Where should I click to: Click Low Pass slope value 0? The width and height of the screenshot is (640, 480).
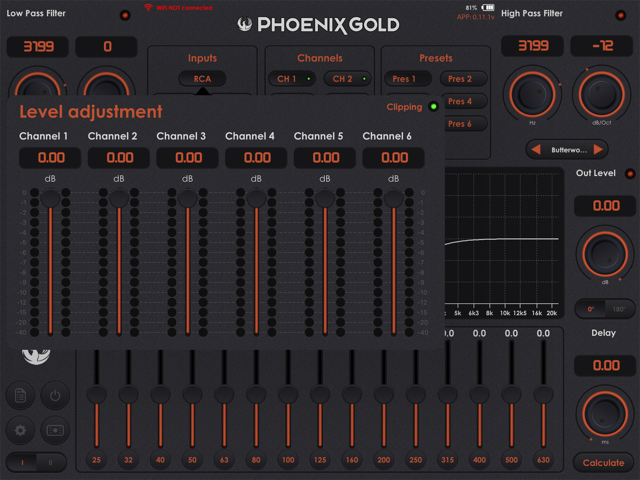pyautogui.click(x=107, y=47)
